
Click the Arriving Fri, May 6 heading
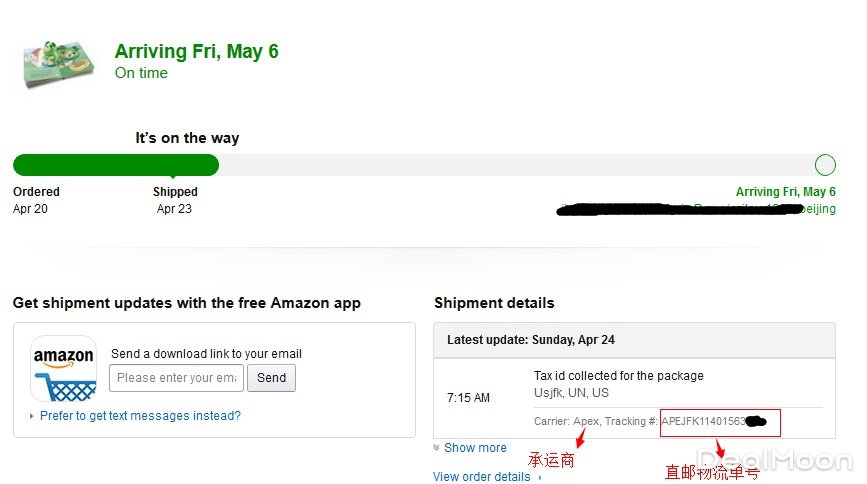coord(196,52)
